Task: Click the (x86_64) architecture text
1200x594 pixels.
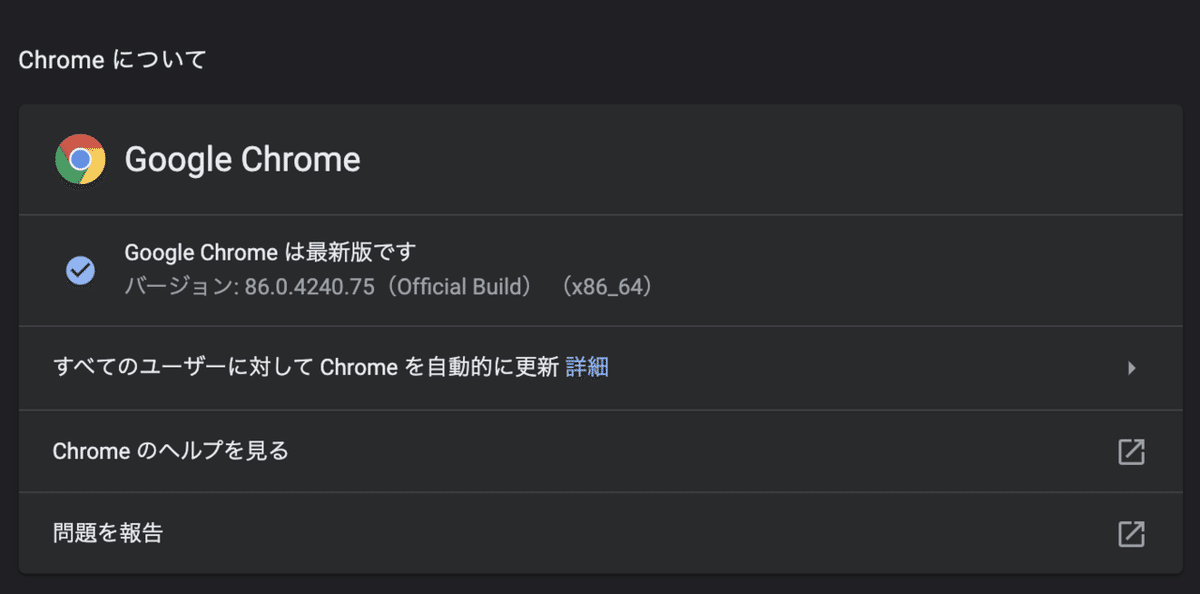Action: [x=607, y=287]
